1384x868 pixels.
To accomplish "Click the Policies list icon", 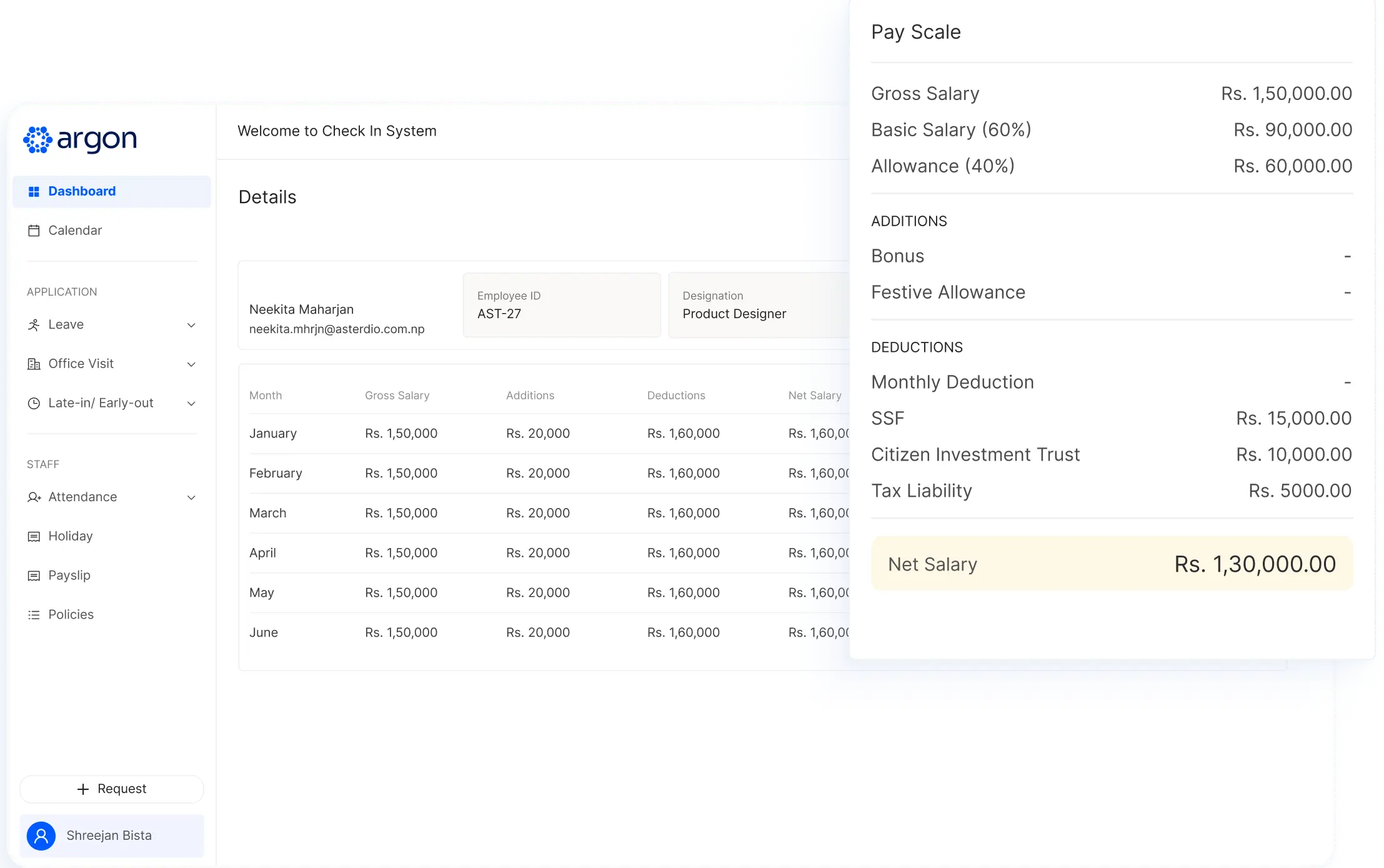I will tap(35, 614).
